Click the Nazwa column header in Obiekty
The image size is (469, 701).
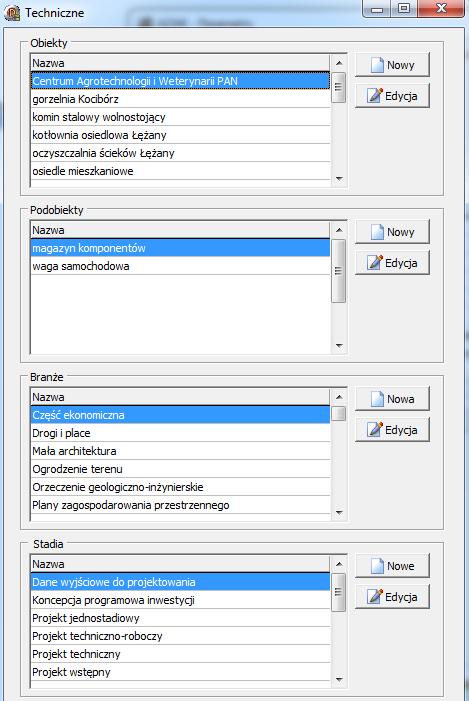click(180, 63)
